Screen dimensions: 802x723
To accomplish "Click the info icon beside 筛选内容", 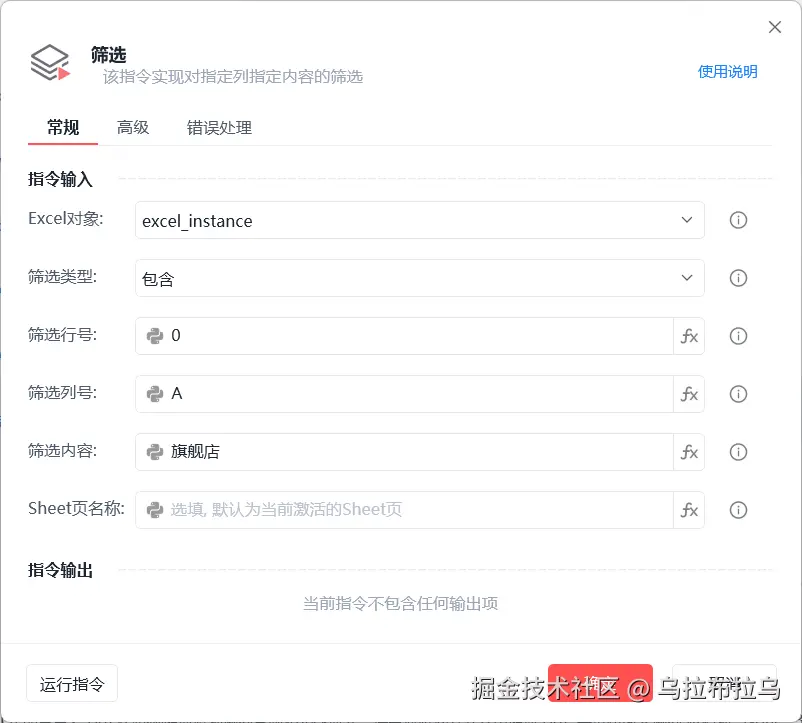I will (738, 452).
